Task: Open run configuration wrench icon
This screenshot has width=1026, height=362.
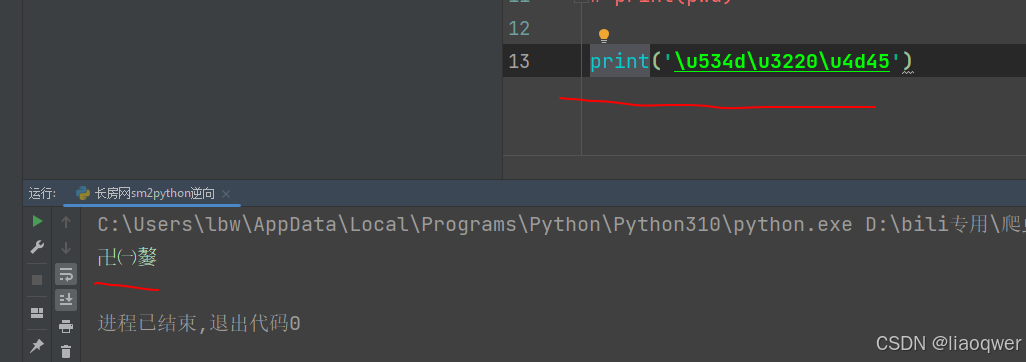Action: [x=37, y=247]
